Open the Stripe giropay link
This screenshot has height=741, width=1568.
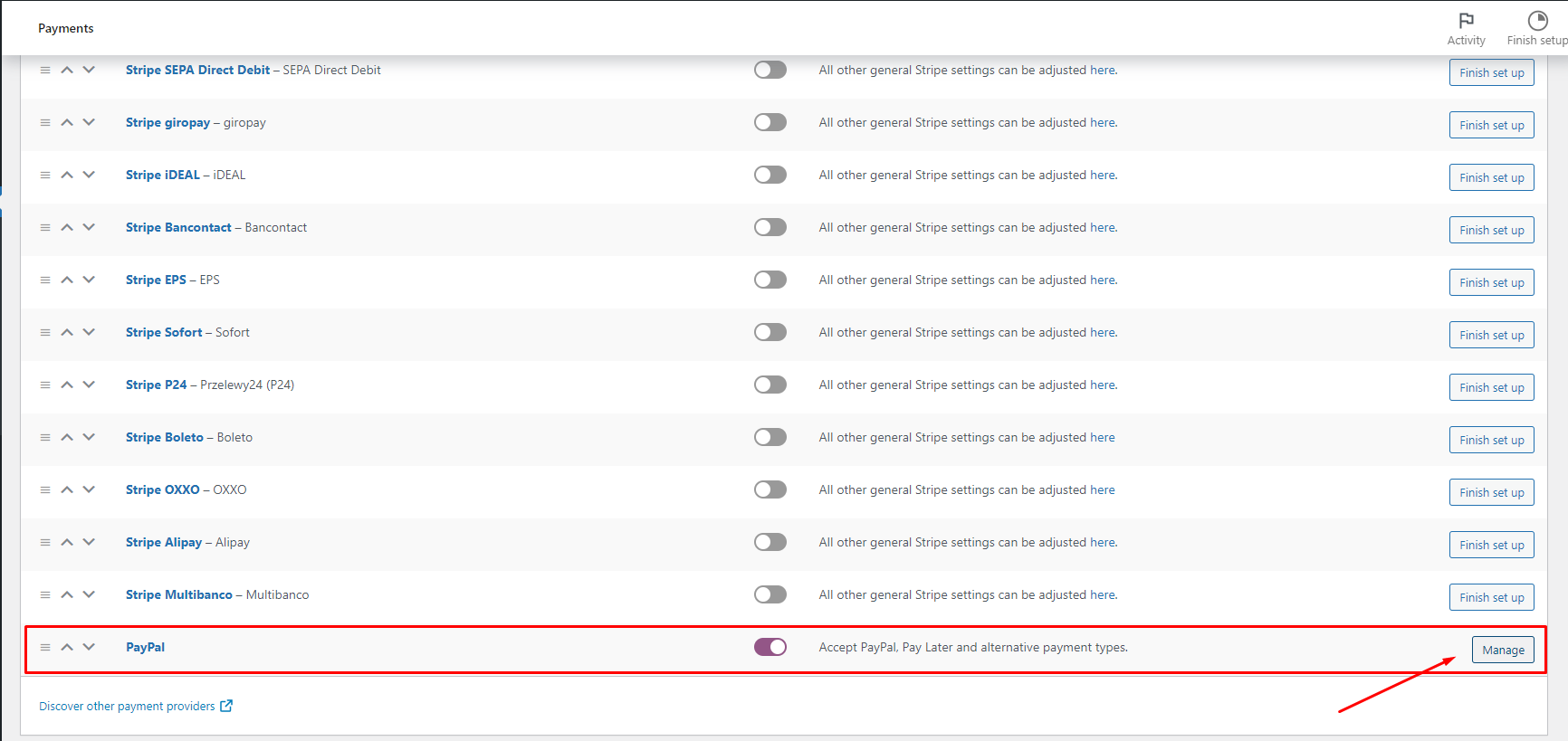167,122
